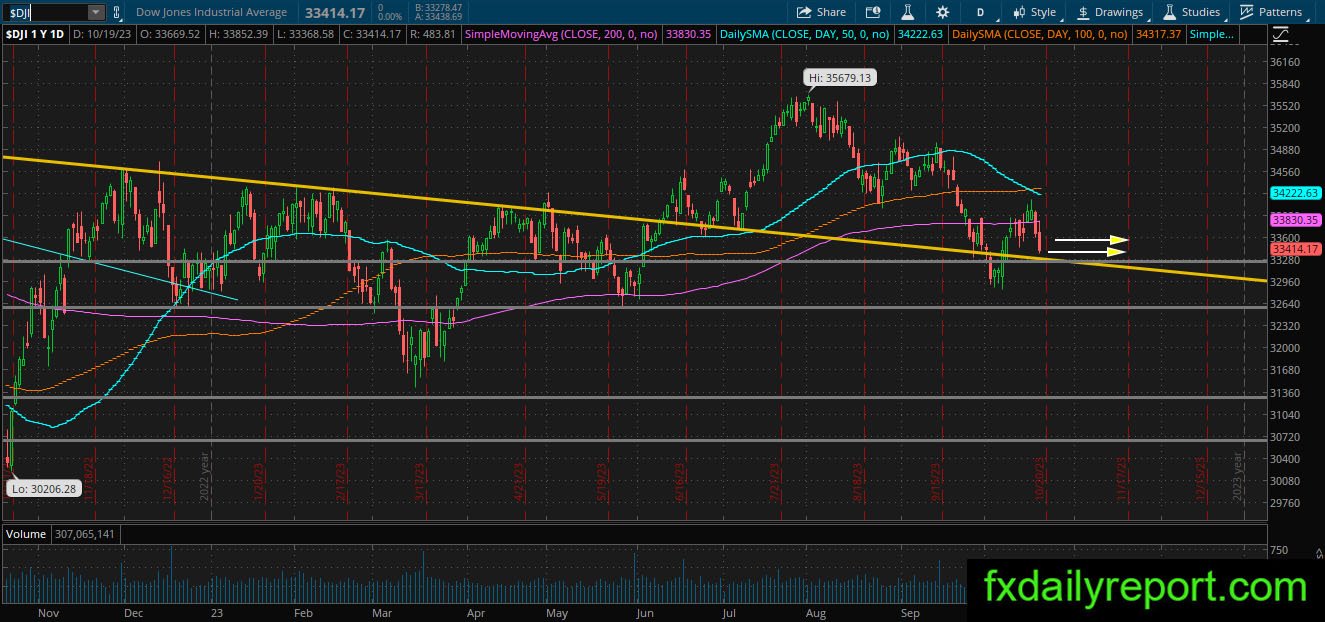
Task: Click the Aug label on time axis
Action: pos(817,611)
